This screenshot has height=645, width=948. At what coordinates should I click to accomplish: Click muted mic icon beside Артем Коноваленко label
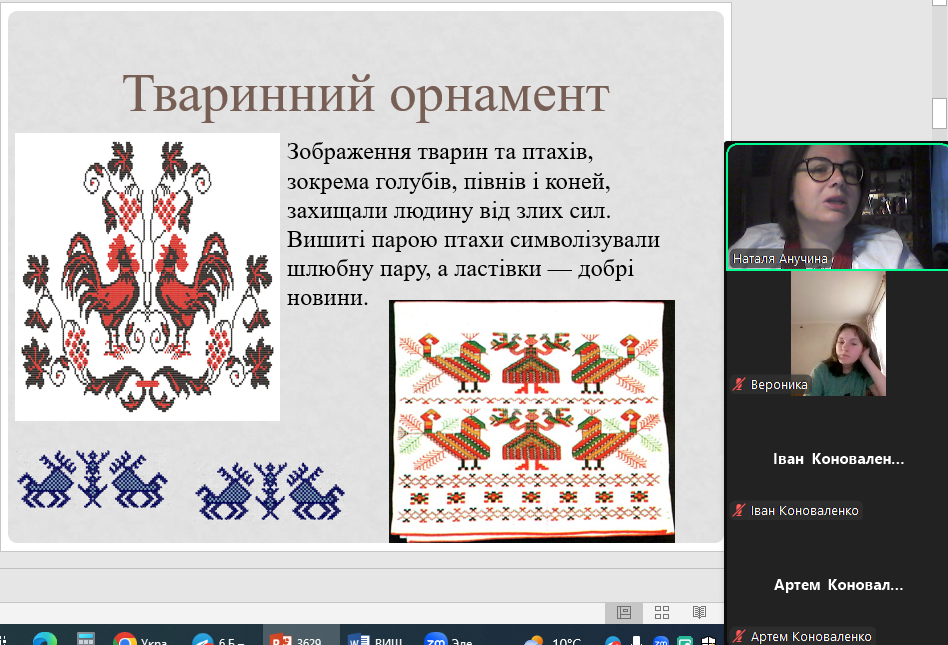(740, 636)
